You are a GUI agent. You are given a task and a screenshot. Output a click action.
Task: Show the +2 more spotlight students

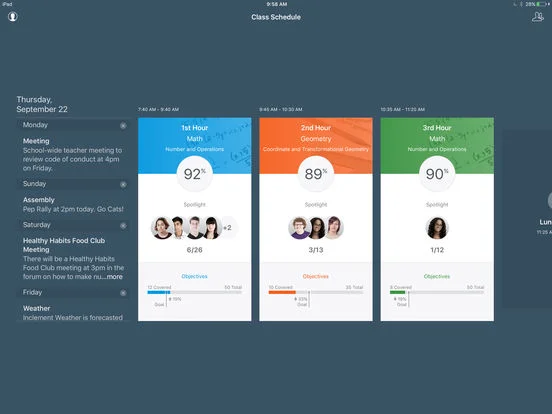229,228
